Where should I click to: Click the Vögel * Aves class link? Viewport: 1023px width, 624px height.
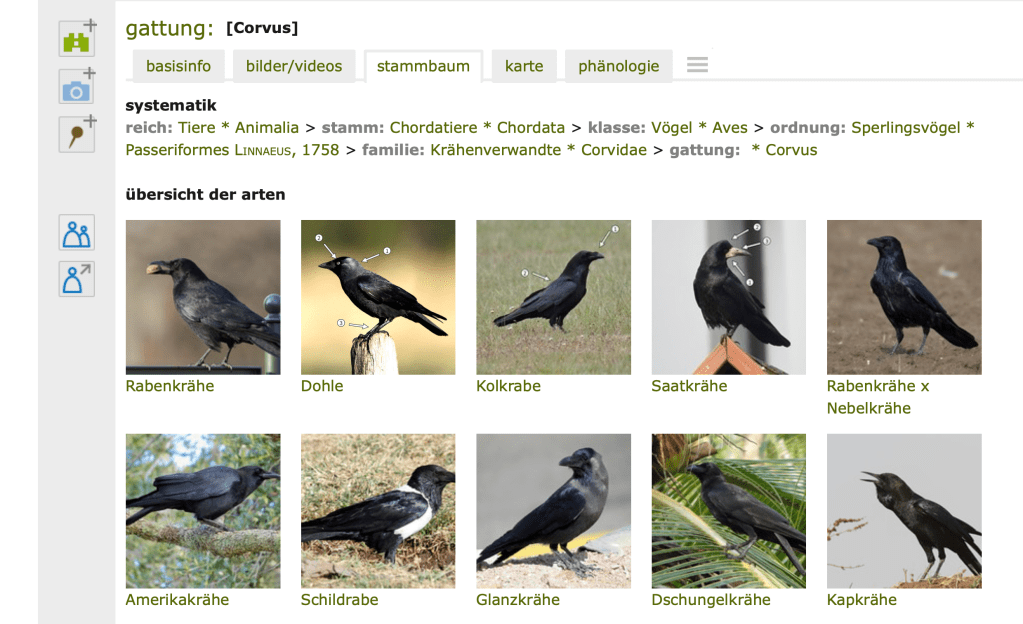tap(699, 127)
